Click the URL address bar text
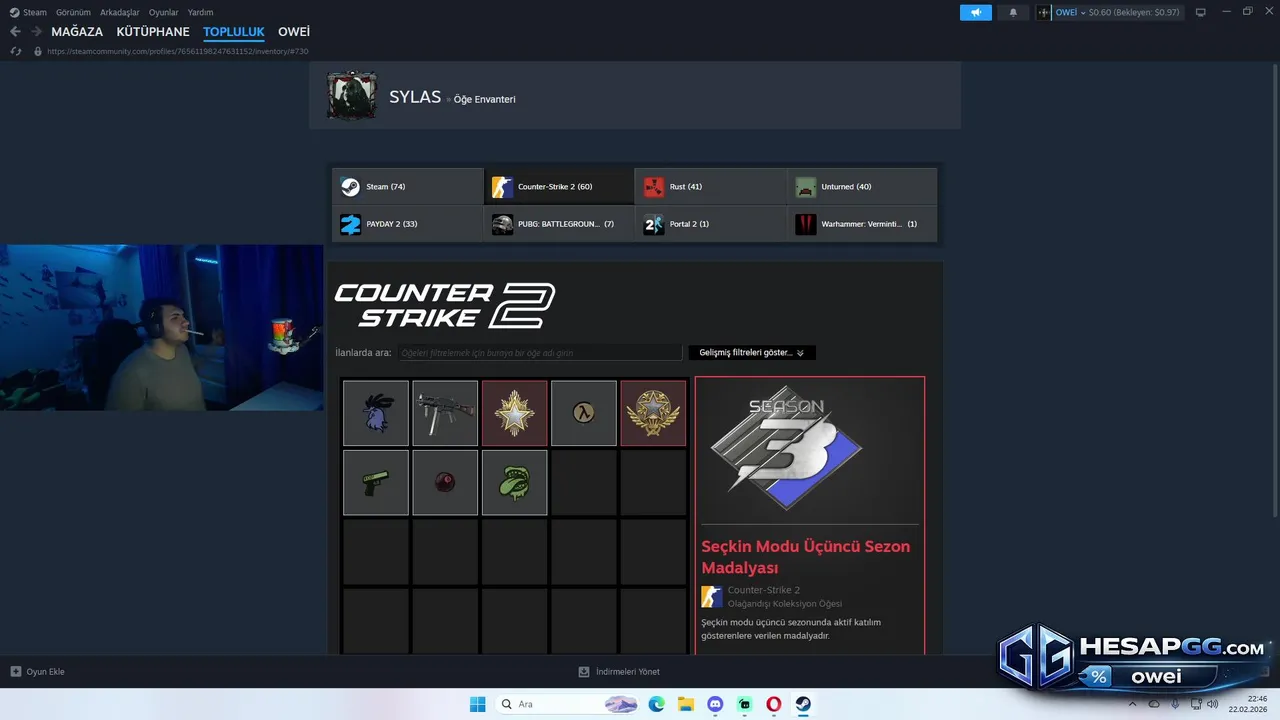 (177, 51)
